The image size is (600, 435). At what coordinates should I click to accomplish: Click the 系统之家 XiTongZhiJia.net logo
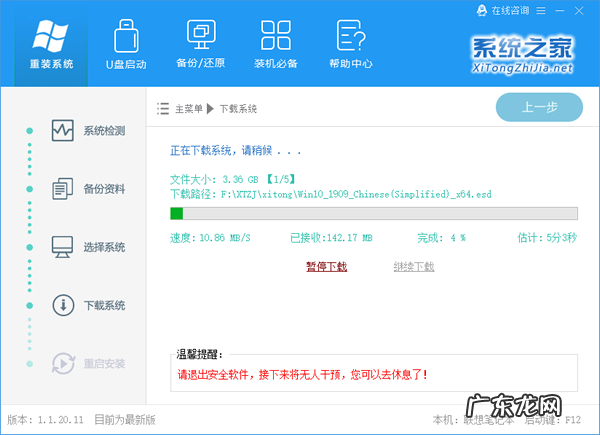(522, 55)
